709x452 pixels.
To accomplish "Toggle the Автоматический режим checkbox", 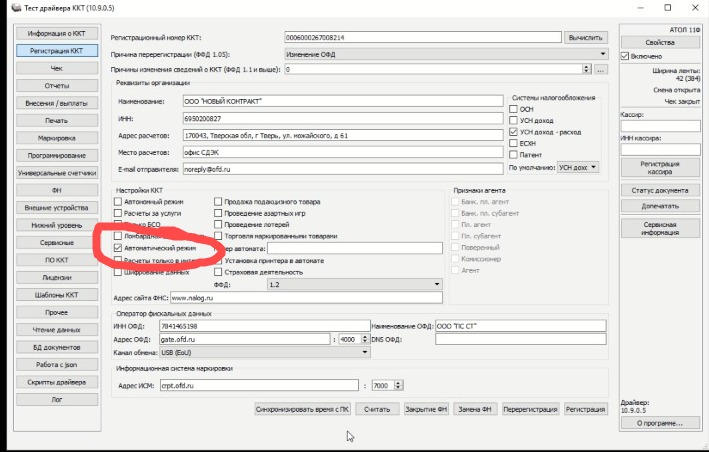I will [x=118, y=247].
